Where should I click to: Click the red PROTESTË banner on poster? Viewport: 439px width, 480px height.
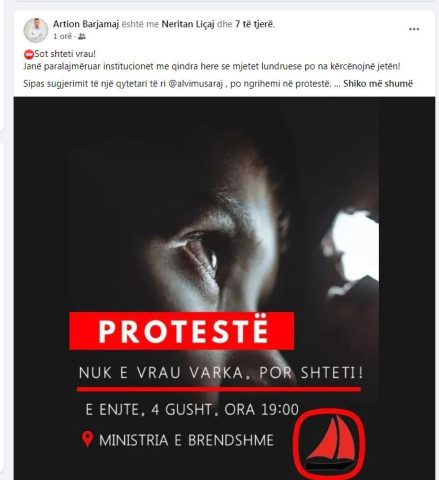coord(182,331)
